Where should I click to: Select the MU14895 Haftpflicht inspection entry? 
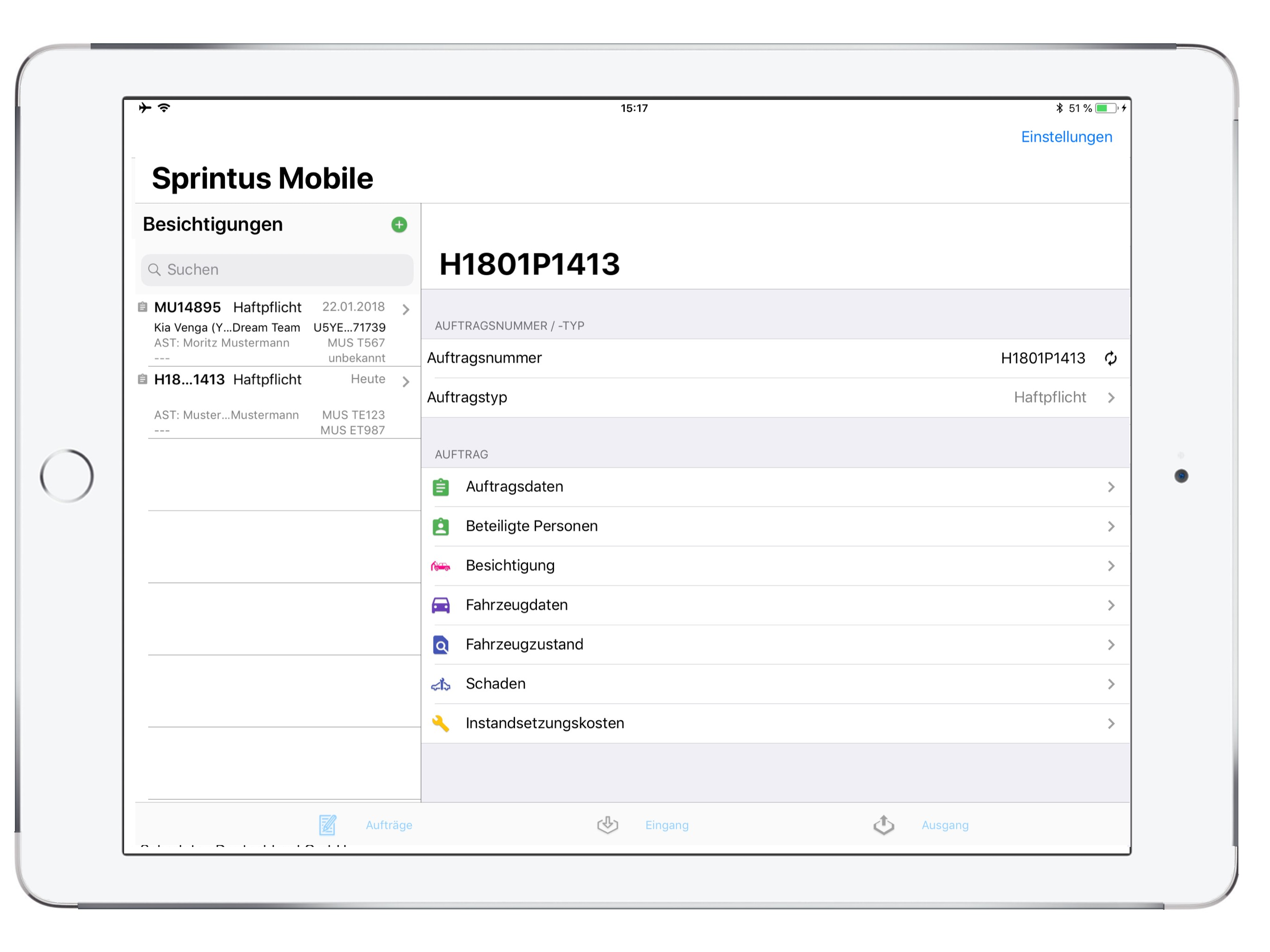pos(278,330)
